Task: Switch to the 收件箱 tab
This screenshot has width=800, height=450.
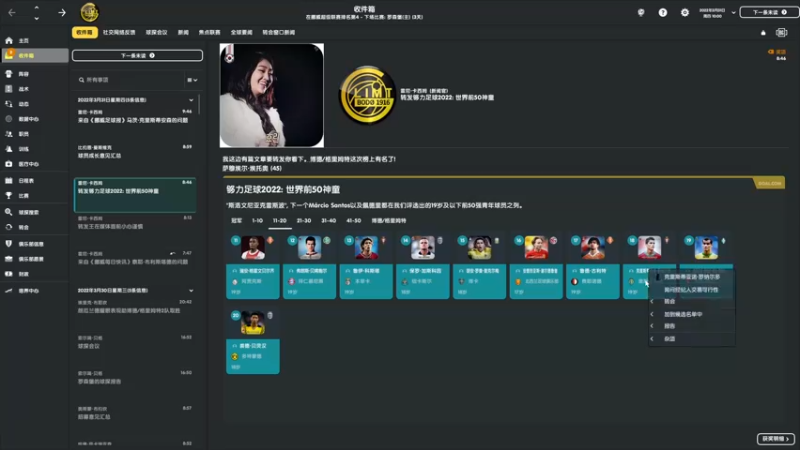Action: click(85, 32)
